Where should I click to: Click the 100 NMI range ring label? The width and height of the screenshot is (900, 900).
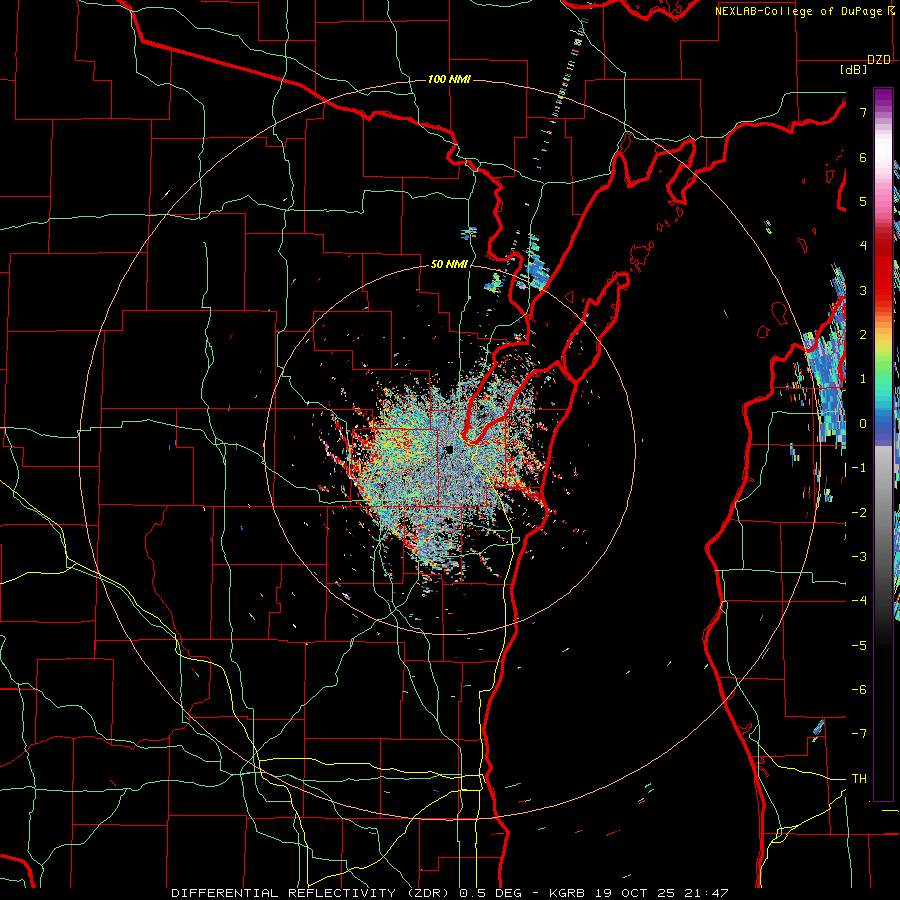pyautogui.click(x=449, y=79)
